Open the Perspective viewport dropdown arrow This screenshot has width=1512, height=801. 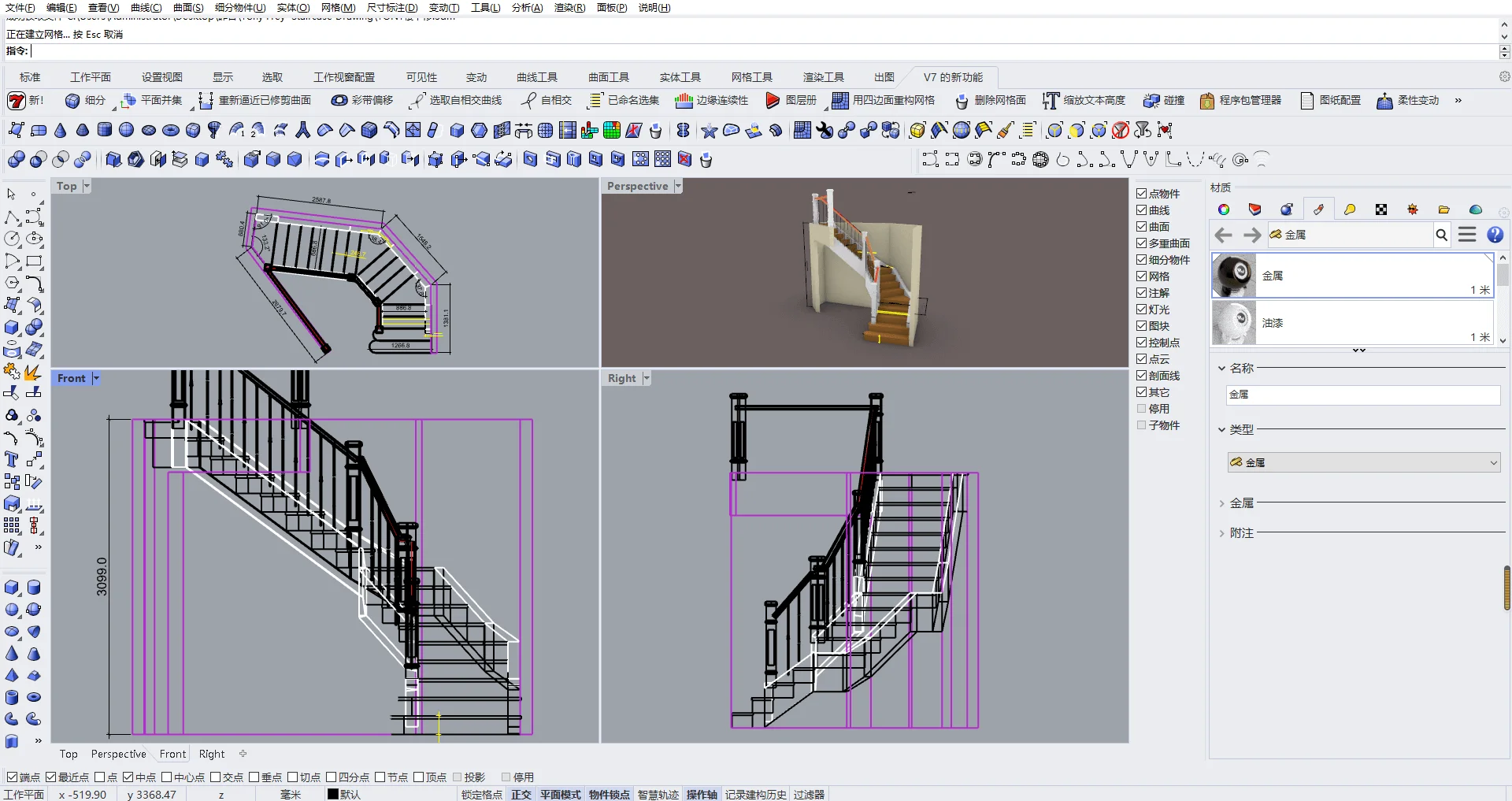(677, 186)
